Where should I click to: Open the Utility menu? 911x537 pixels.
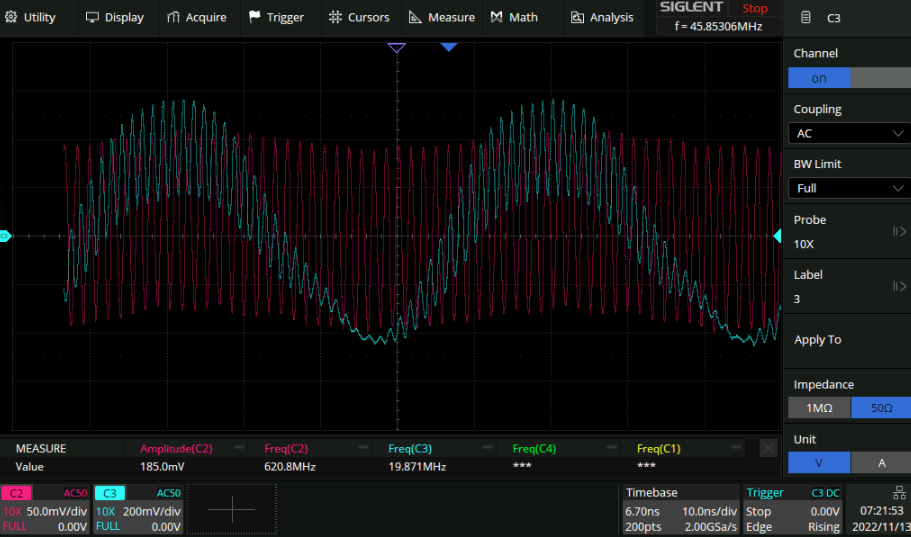pyautogui.click(x=30, y=17)
